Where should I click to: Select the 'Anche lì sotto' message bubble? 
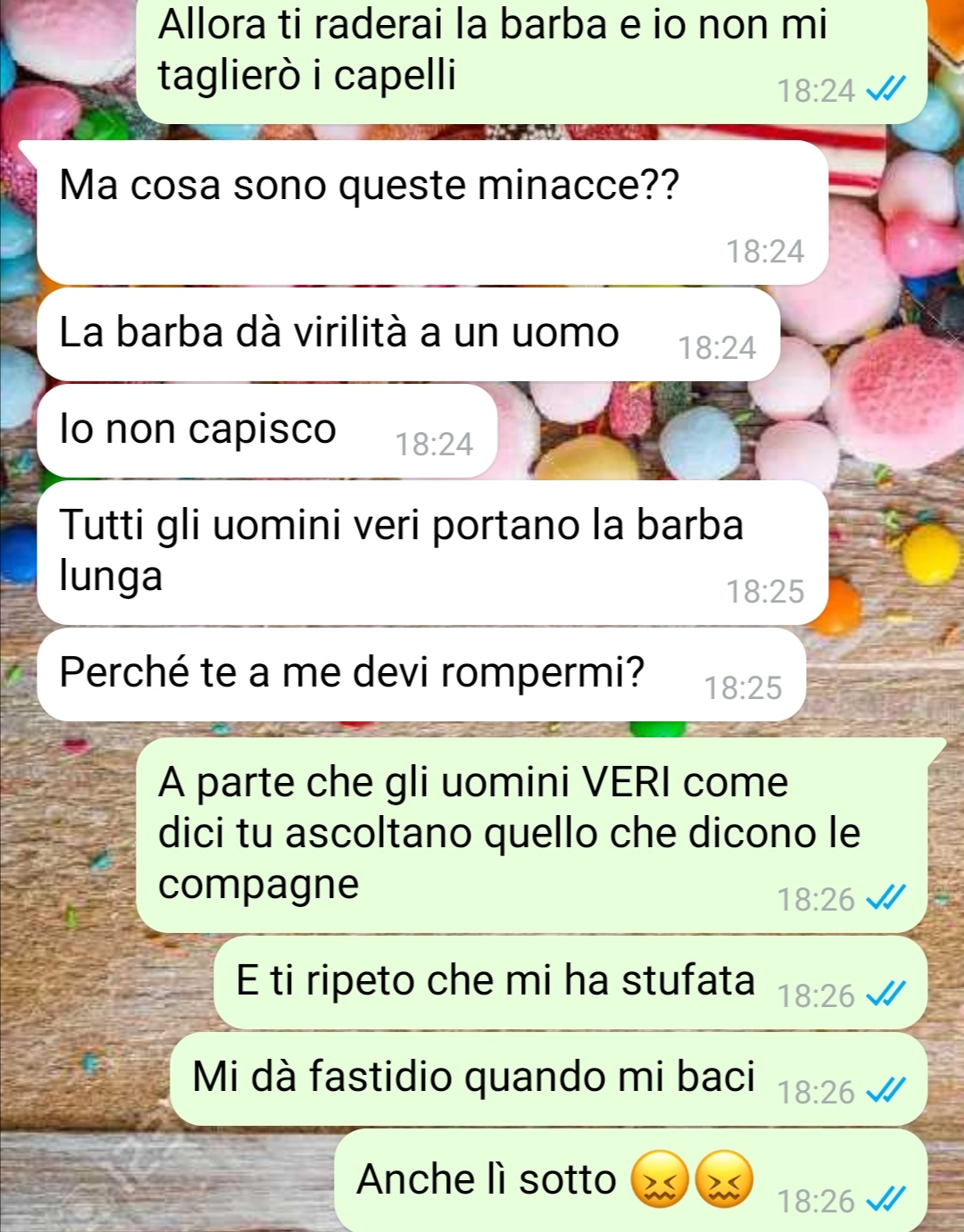click(631, 1180)
